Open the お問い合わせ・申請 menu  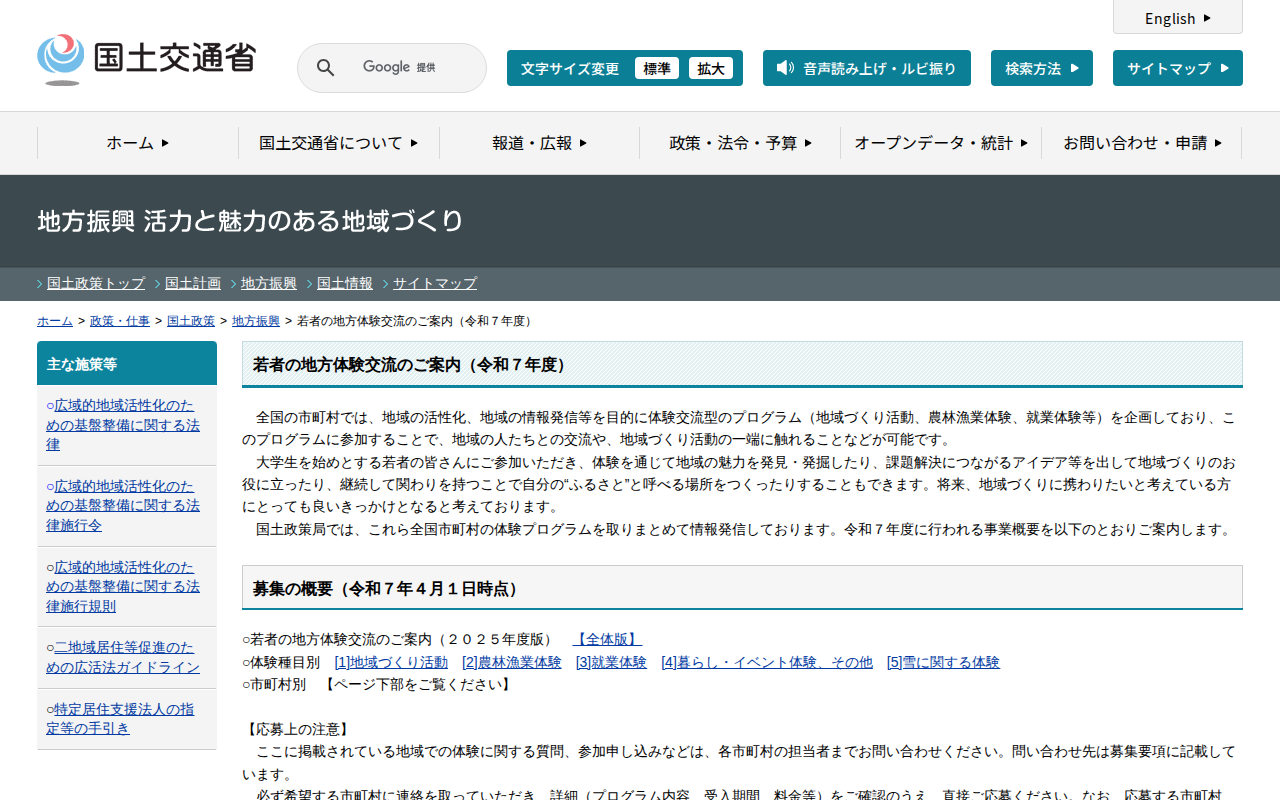(x=1141, y=143)
